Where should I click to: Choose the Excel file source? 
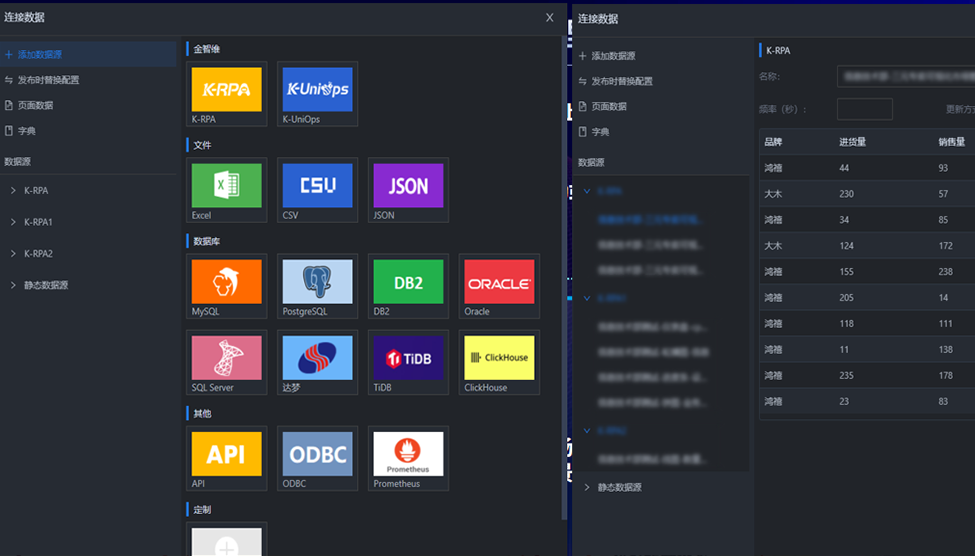[x=226, y=190]
